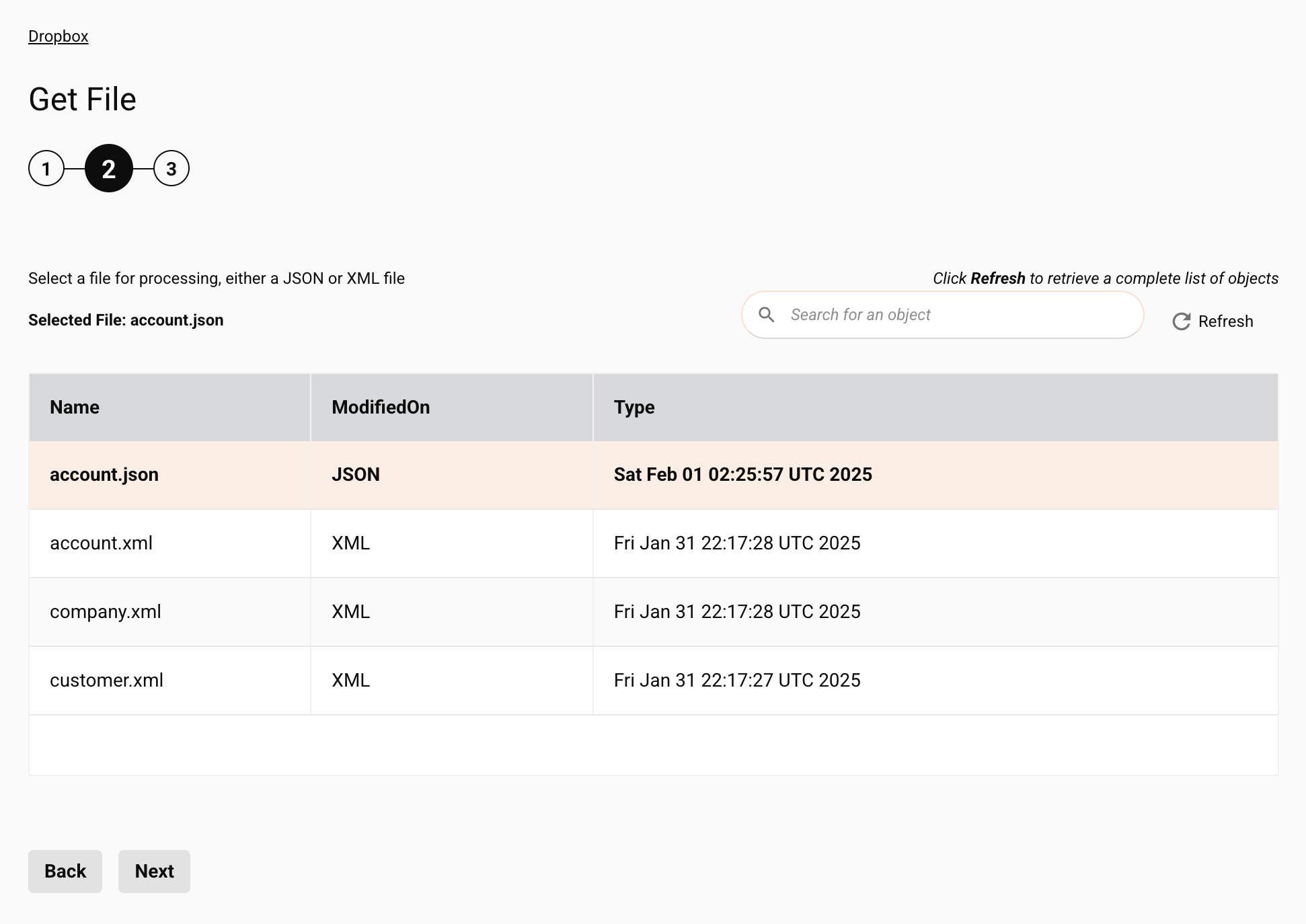The height and width of the screenshot is (924, 1306).
Task: Pick the company.xml file row
Action: (106, 612)
